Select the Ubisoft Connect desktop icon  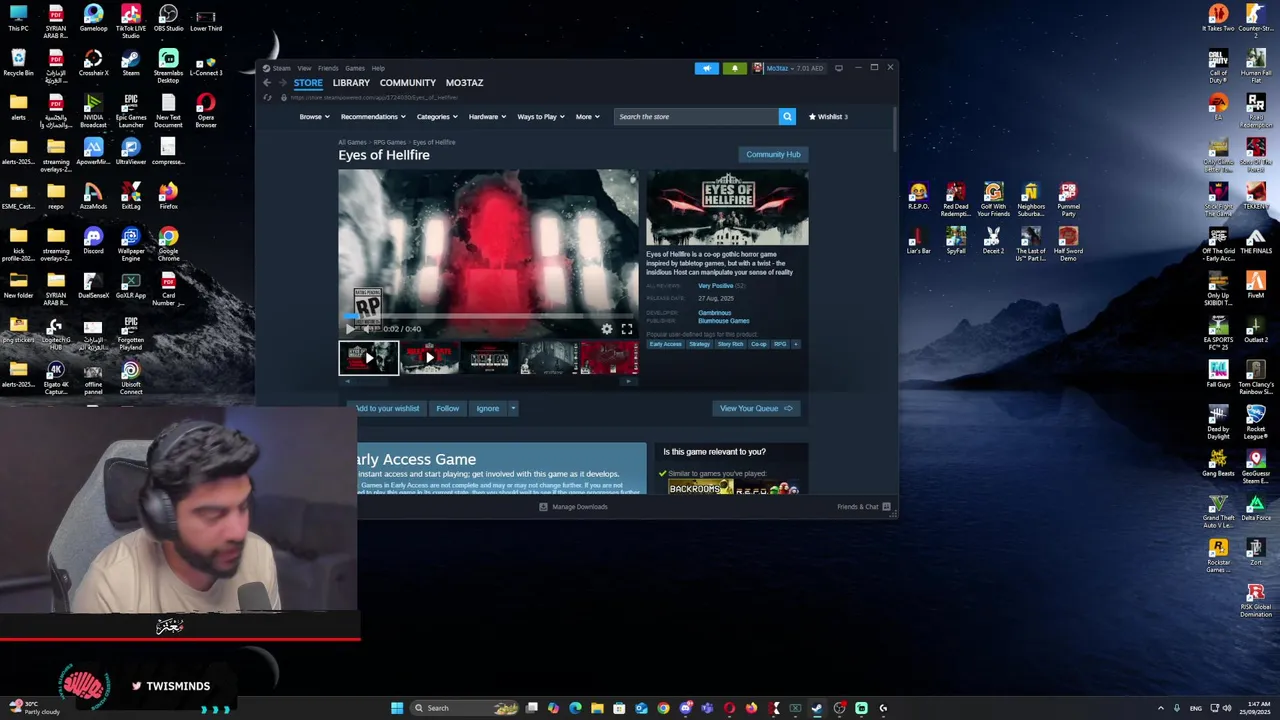coord(131,378)
